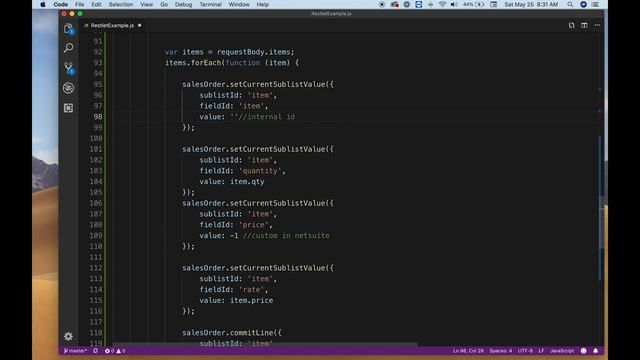The height and width of the screenshot is (360, 640).
Task: Click the screen recording menu bar icon
Action: [382, 4]
